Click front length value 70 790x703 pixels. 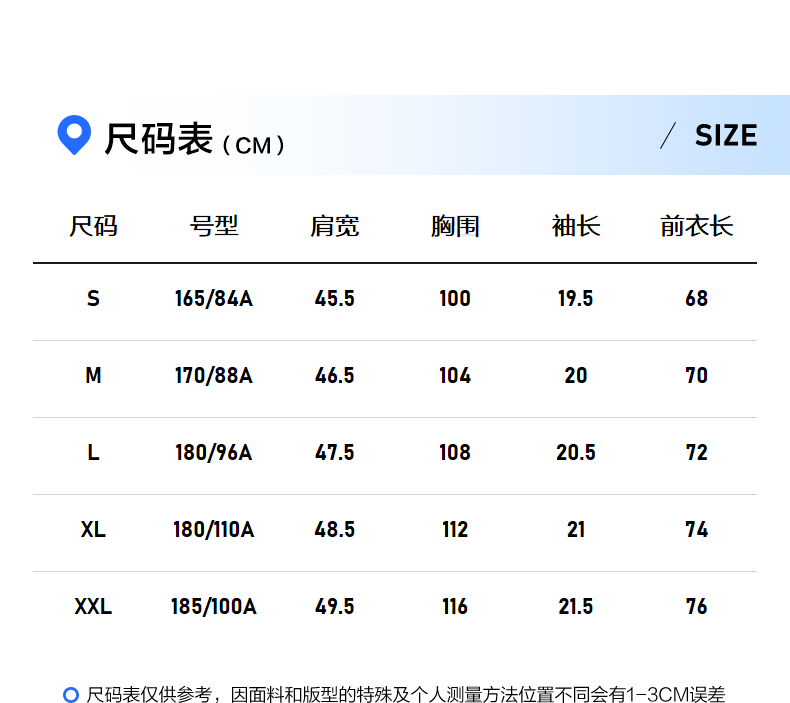coord(697,375)
